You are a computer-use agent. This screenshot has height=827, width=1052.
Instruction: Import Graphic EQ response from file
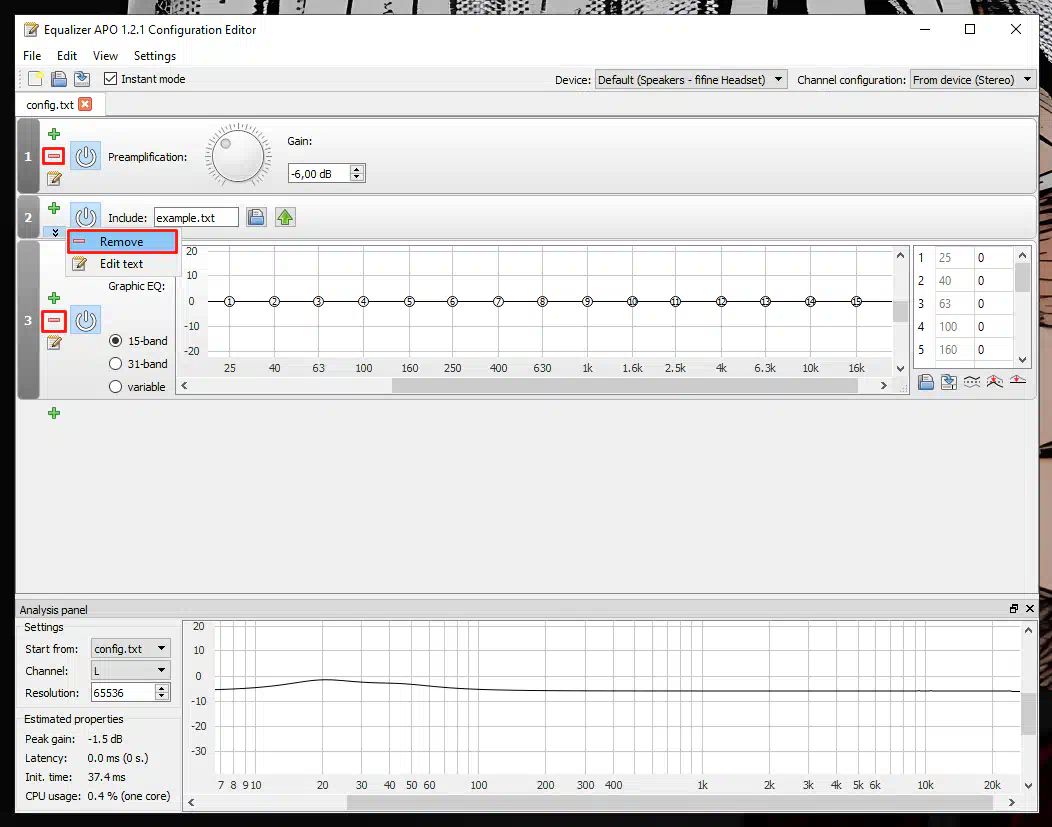click(x=926, y=382)
